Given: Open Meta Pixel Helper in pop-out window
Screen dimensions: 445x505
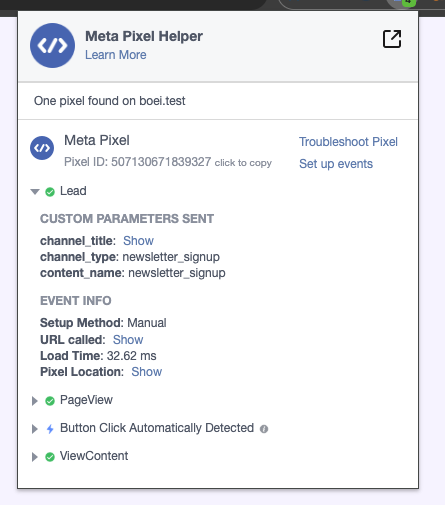Looking at the screenshot, I should tap(392, 39).
